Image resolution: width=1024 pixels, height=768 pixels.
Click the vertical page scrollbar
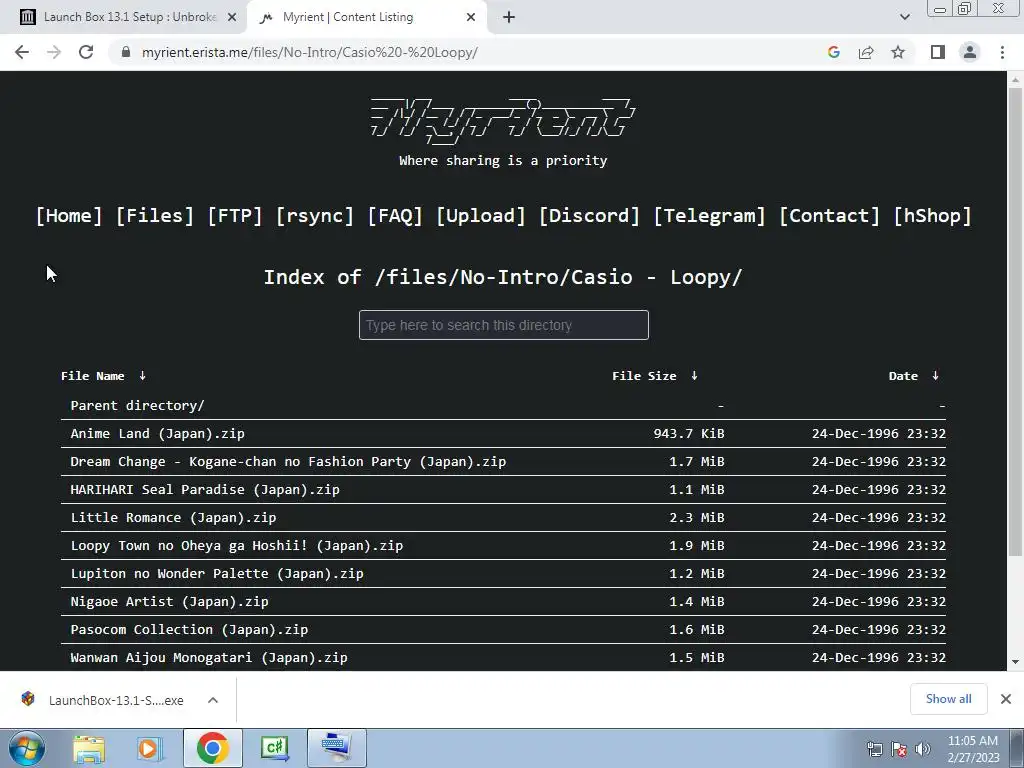1015,321
